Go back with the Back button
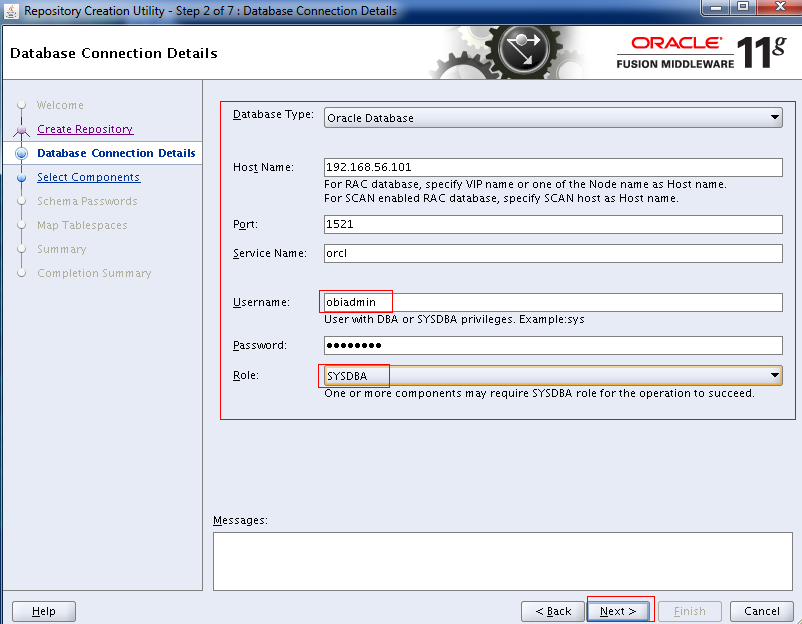 tap(553, 611)
